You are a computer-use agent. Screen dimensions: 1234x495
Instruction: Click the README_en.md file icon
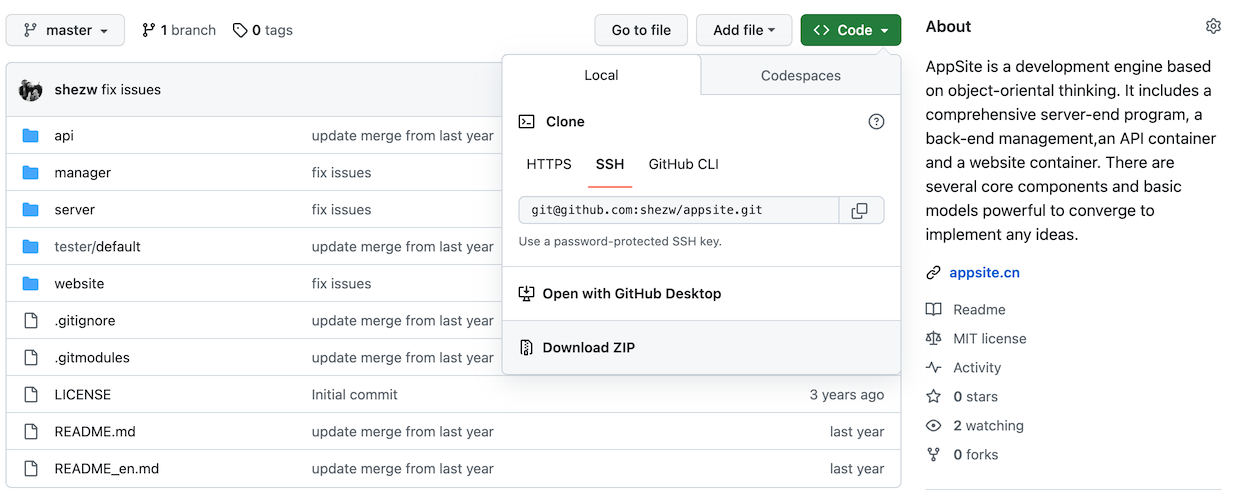pos(31,469)
